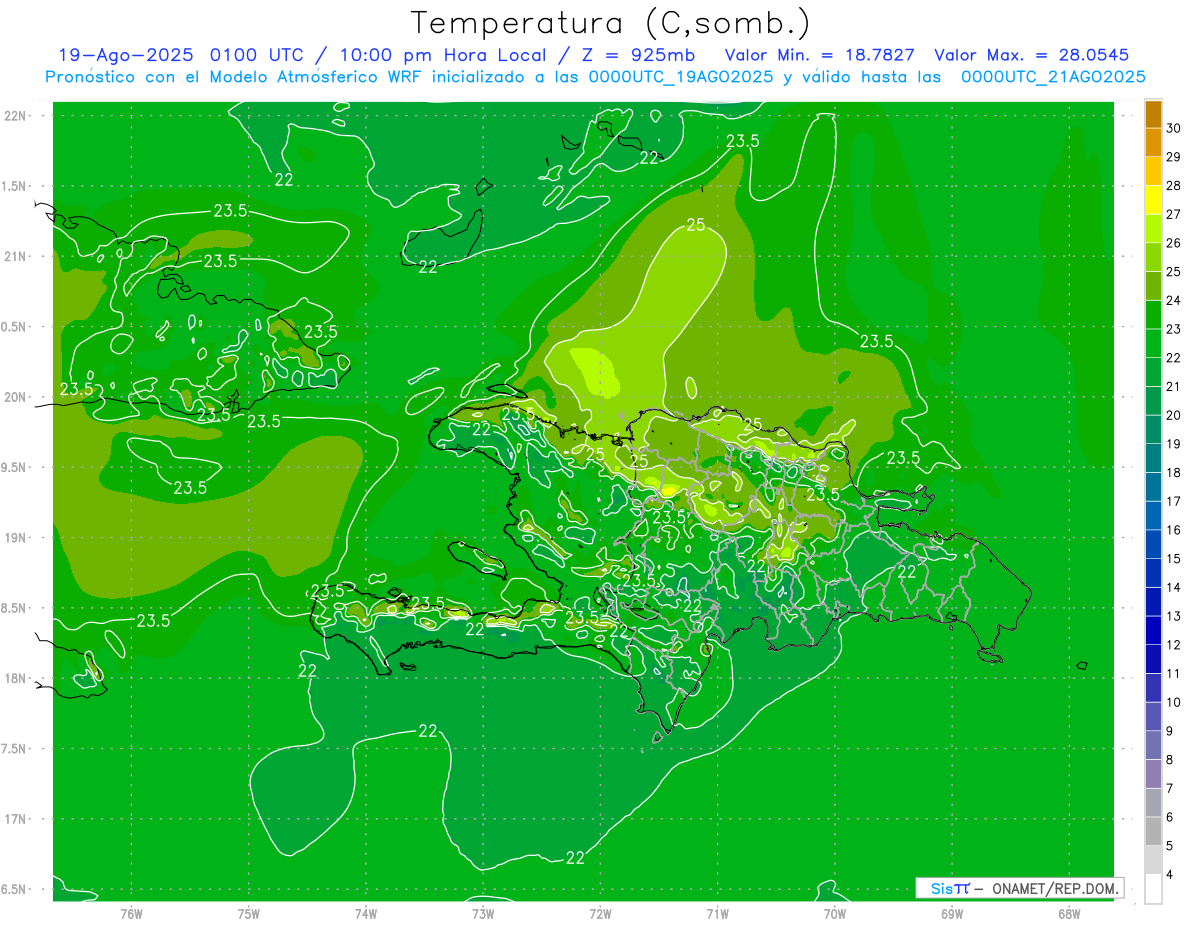Click the 'Temperatura (C,somb.)' map title
The image size is (1200, 927).
pos(611,22)
